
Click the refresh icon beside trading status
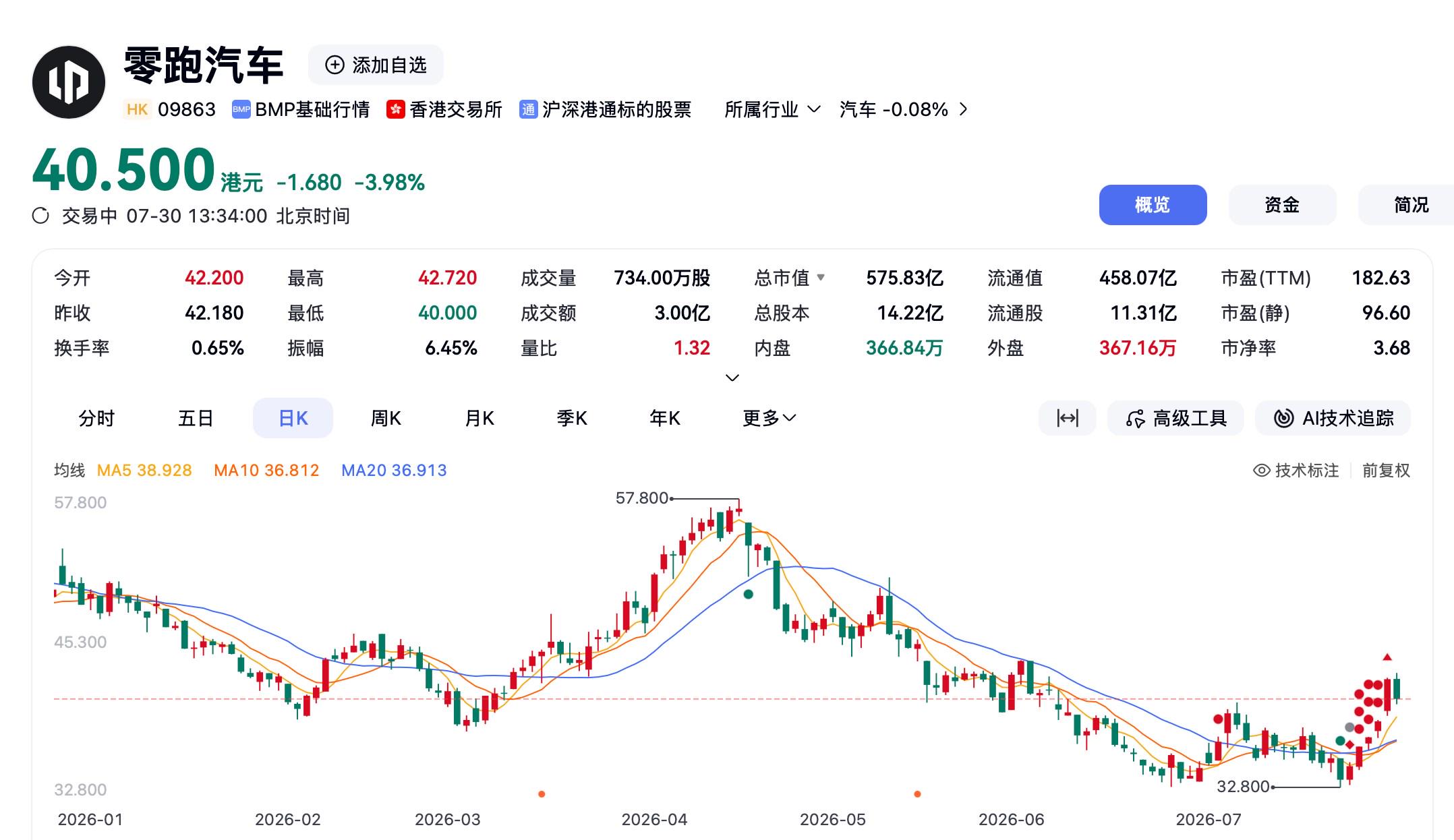pos(41,216)
